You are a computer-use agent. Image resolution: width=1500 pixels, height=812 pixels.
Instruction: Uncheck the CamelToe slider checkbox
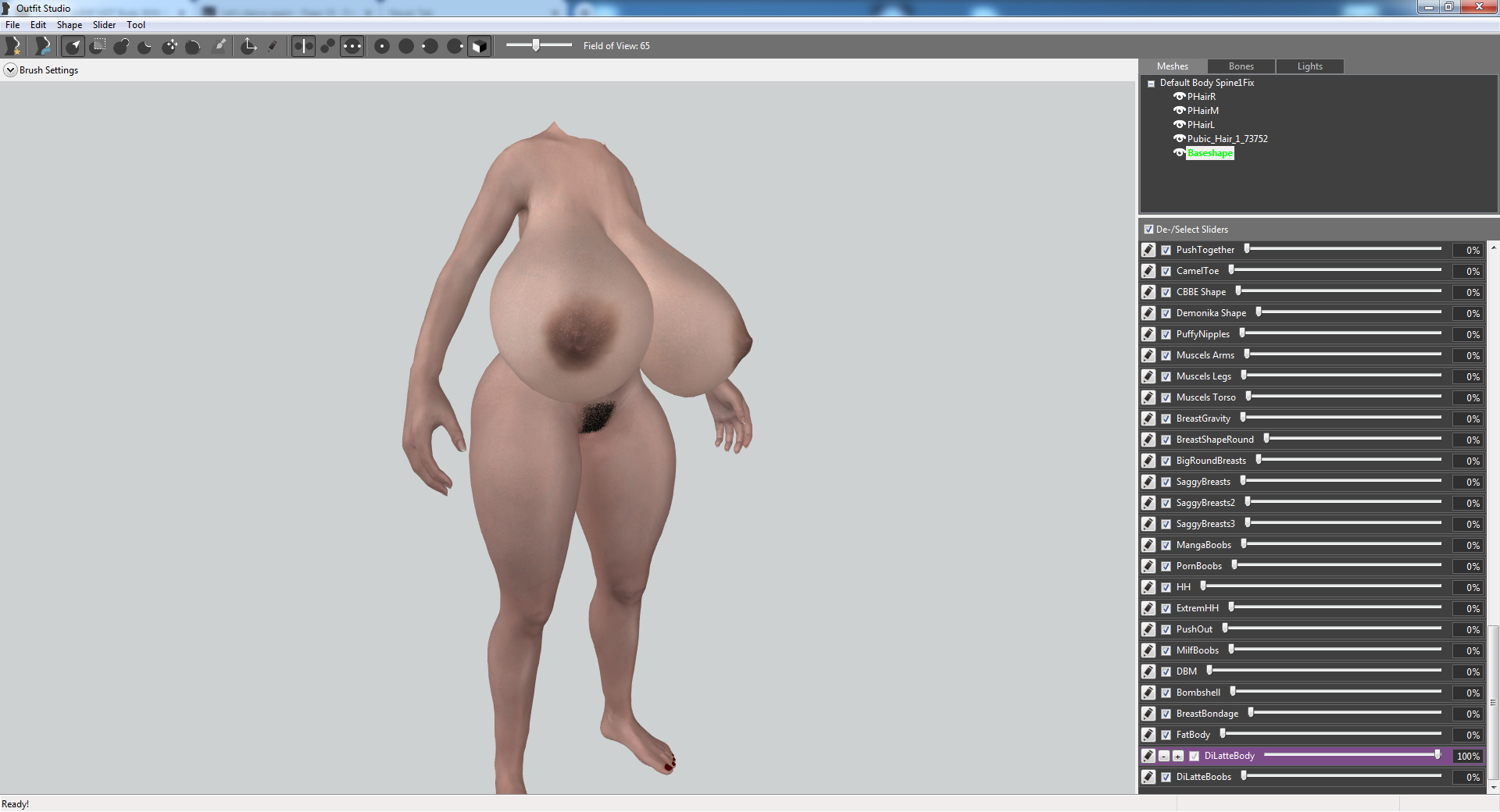1166,271
